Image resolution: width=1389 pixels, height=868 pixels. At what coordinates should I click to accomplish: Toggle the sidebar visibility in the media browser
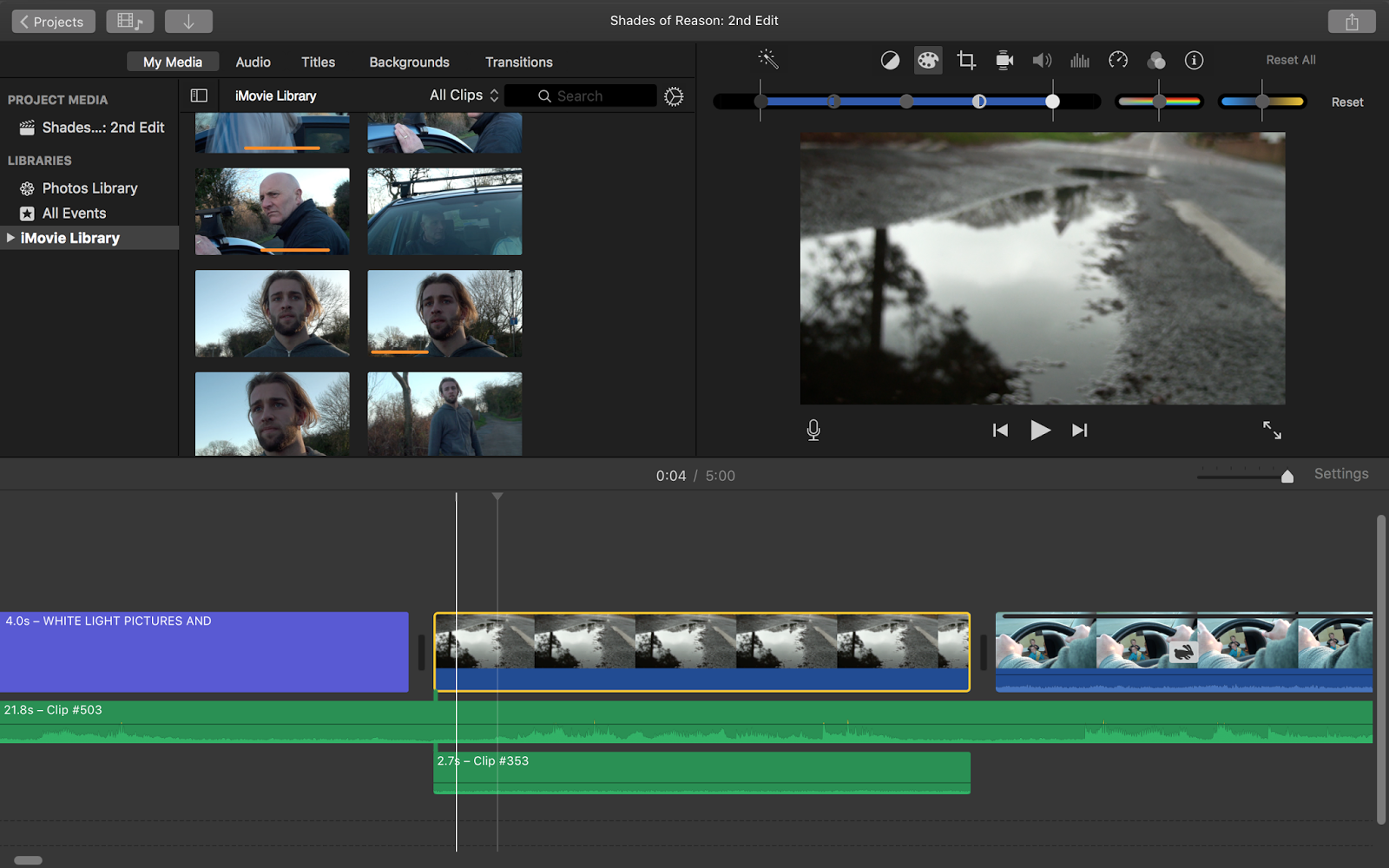pyautogui.click(x=199, y=95)
